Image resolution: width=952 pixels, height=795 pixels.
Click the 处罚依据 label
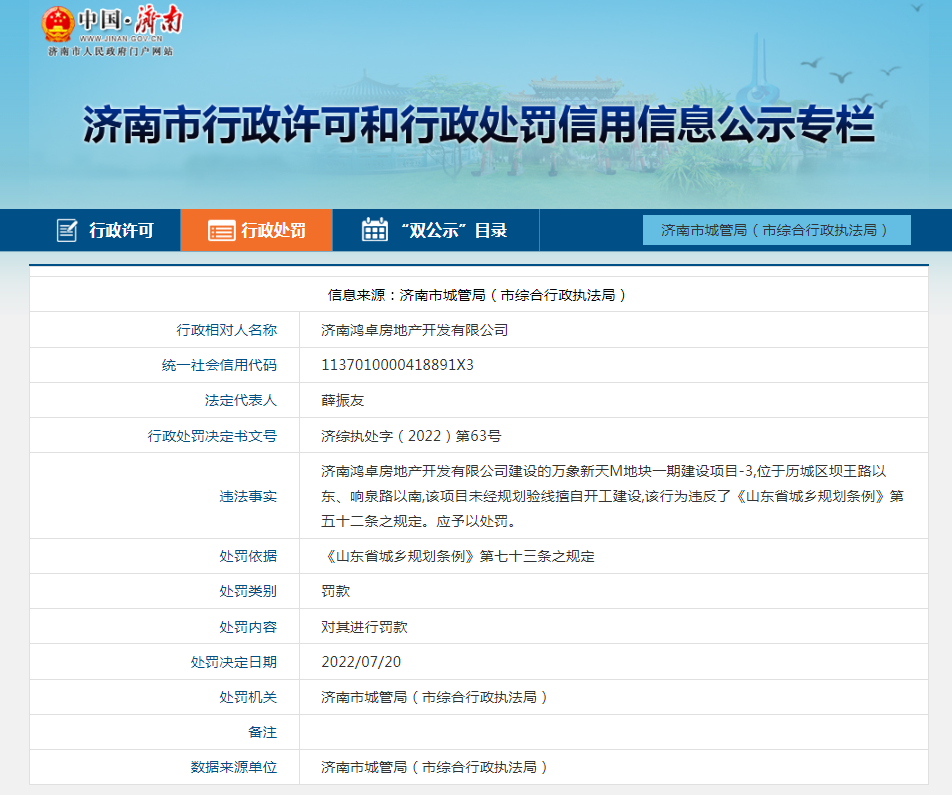248,556
